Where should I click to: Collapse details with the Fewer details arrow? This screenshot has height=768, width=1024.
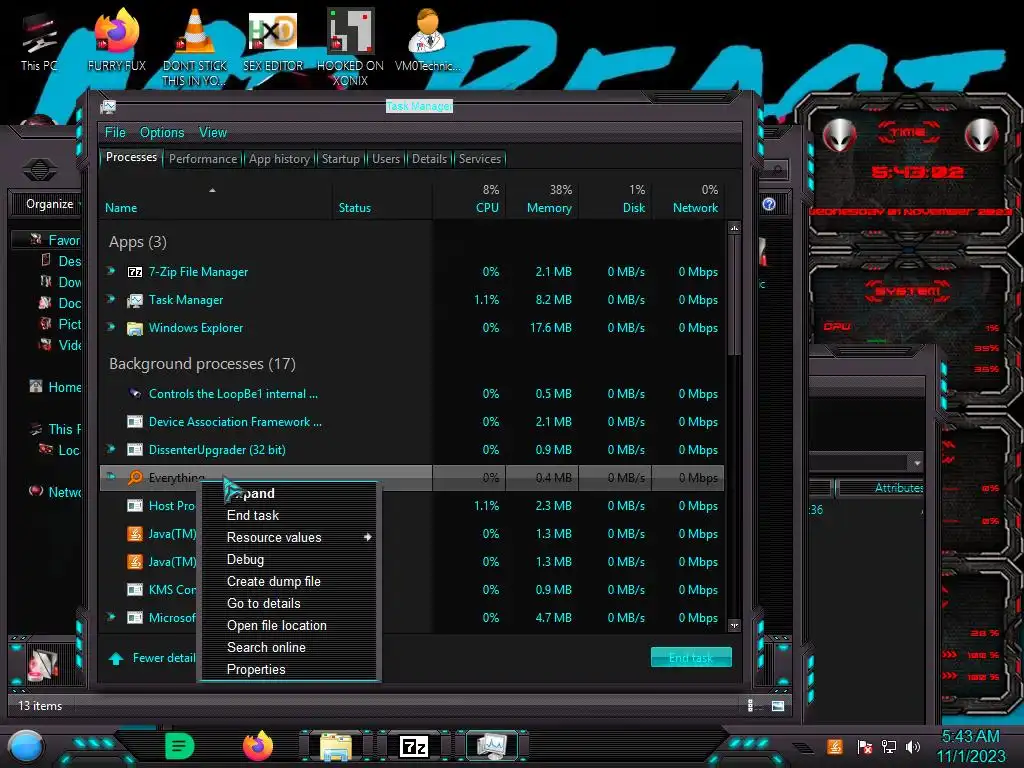click(116, 658)
